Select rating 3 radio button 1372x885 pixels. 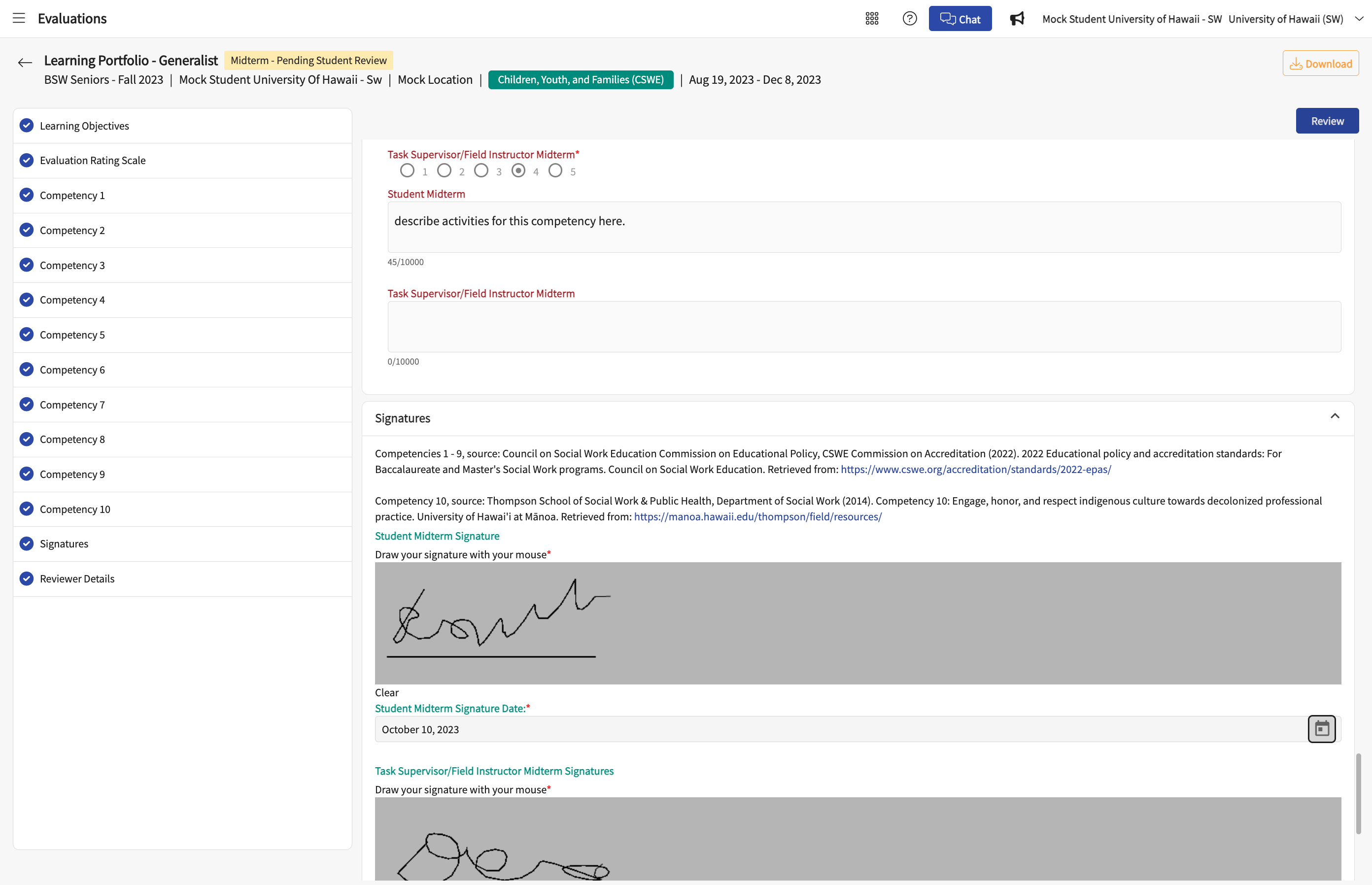(481, 170)
